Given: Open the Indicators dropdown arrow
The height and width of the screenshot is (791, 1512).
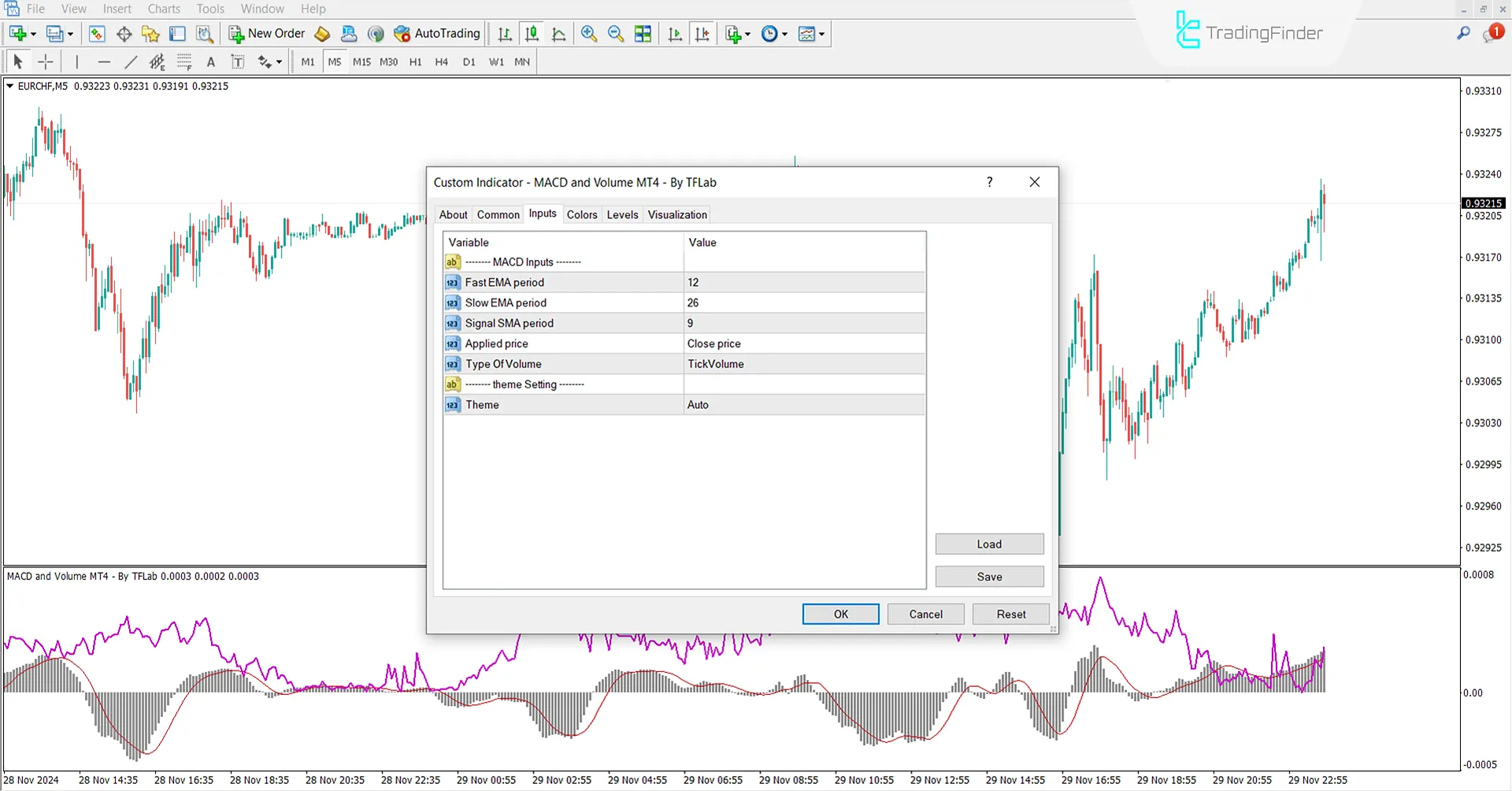Looking at the screenshot, I should [x=747, y=35].
